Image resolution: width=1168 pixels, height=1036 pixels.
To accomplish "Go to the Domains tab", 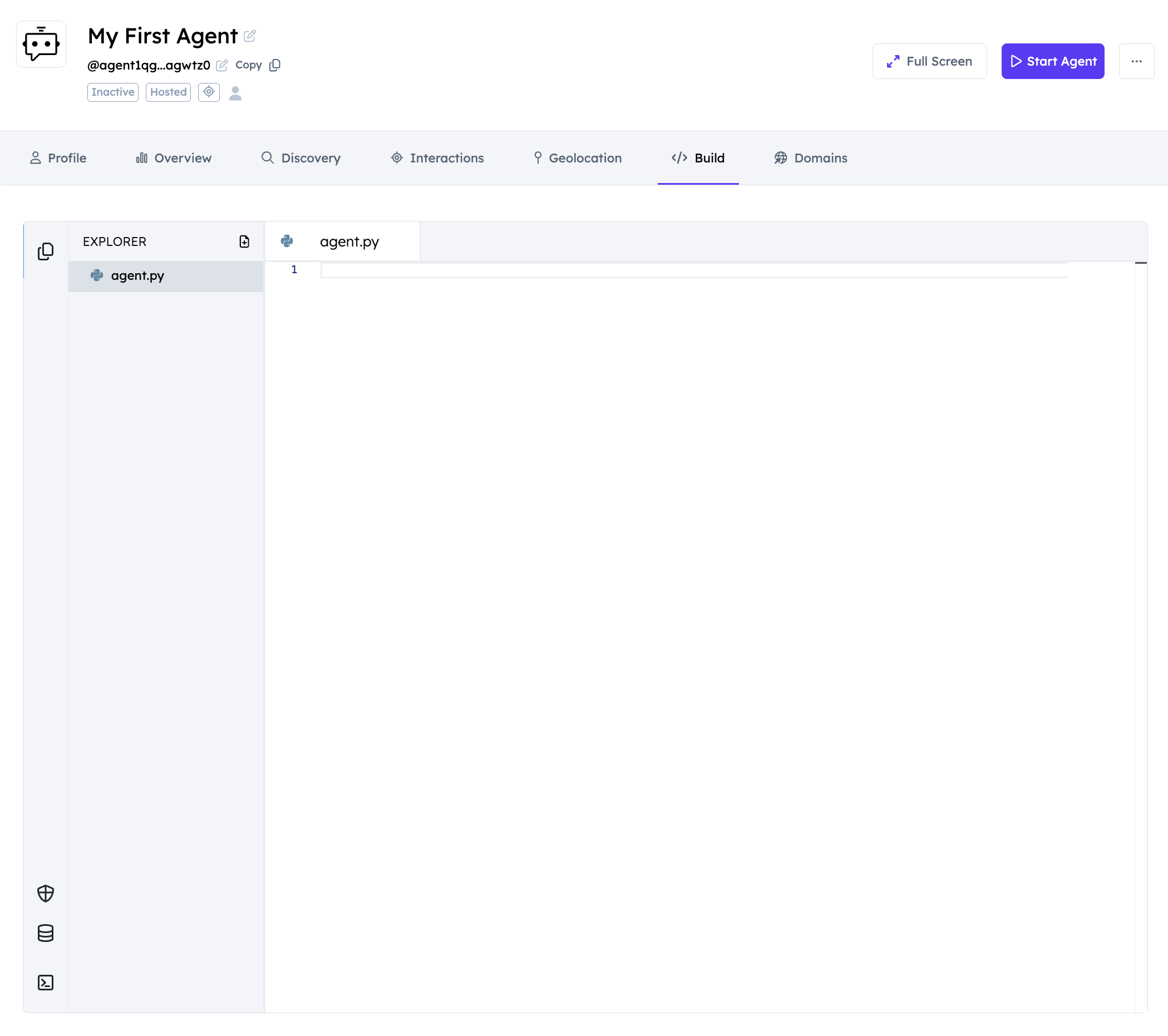I will click(x=810, y=158).
